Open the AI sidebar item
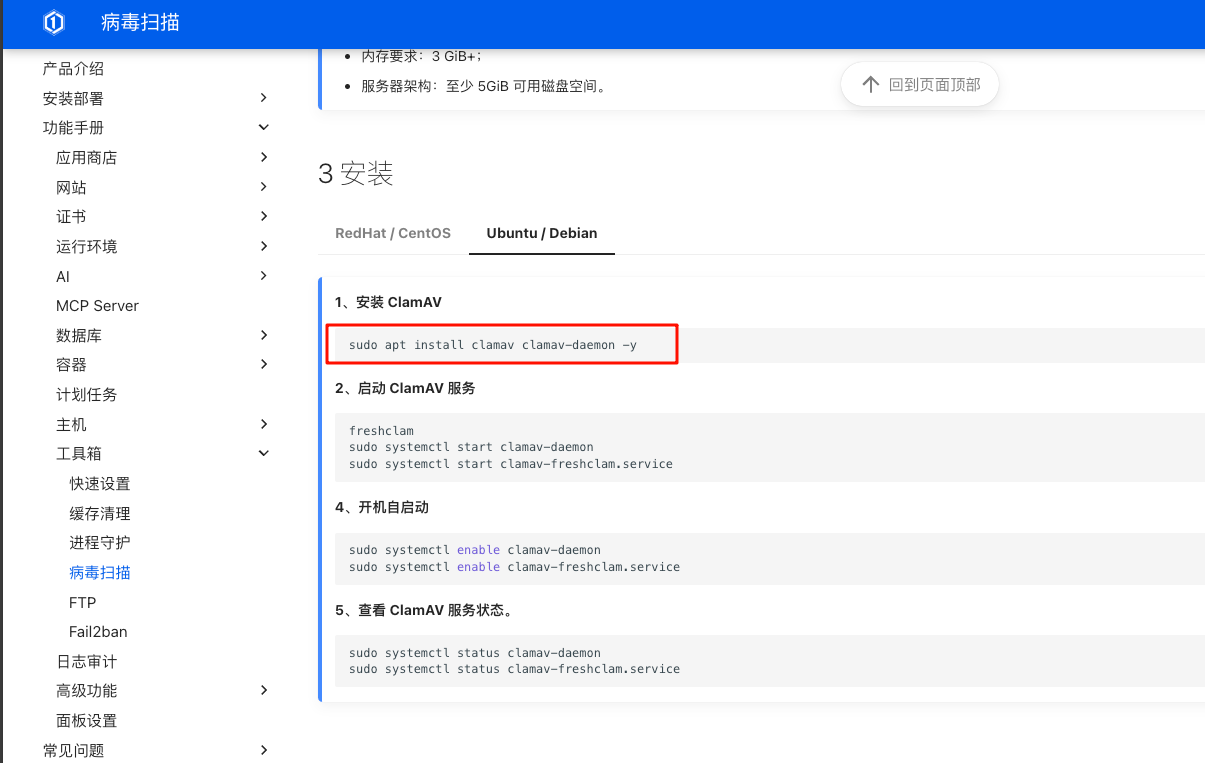Screen dimensions: 1205x763 [63, 277]
